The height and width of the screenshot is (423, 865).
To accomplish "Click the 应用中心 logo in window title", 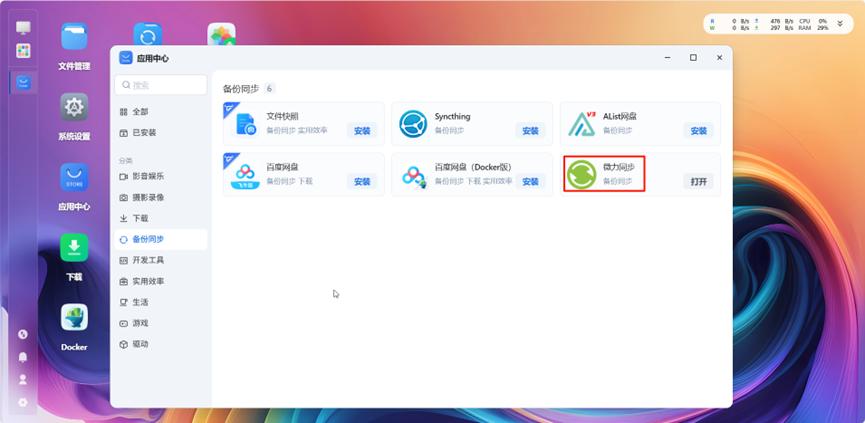I will (x=126, y=58).
